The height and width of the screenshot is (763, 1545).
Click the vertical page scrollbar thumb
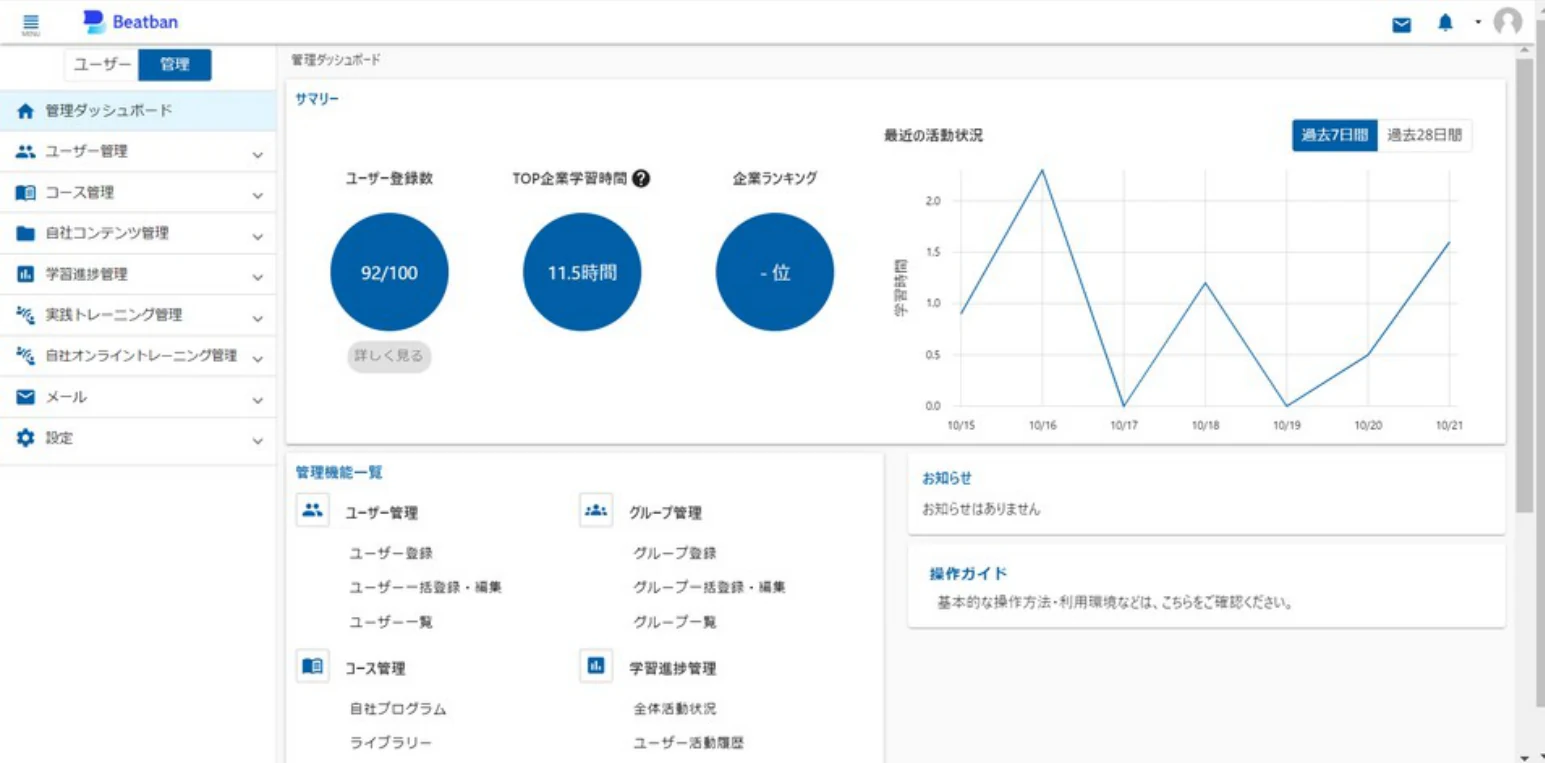point(1524,285)
